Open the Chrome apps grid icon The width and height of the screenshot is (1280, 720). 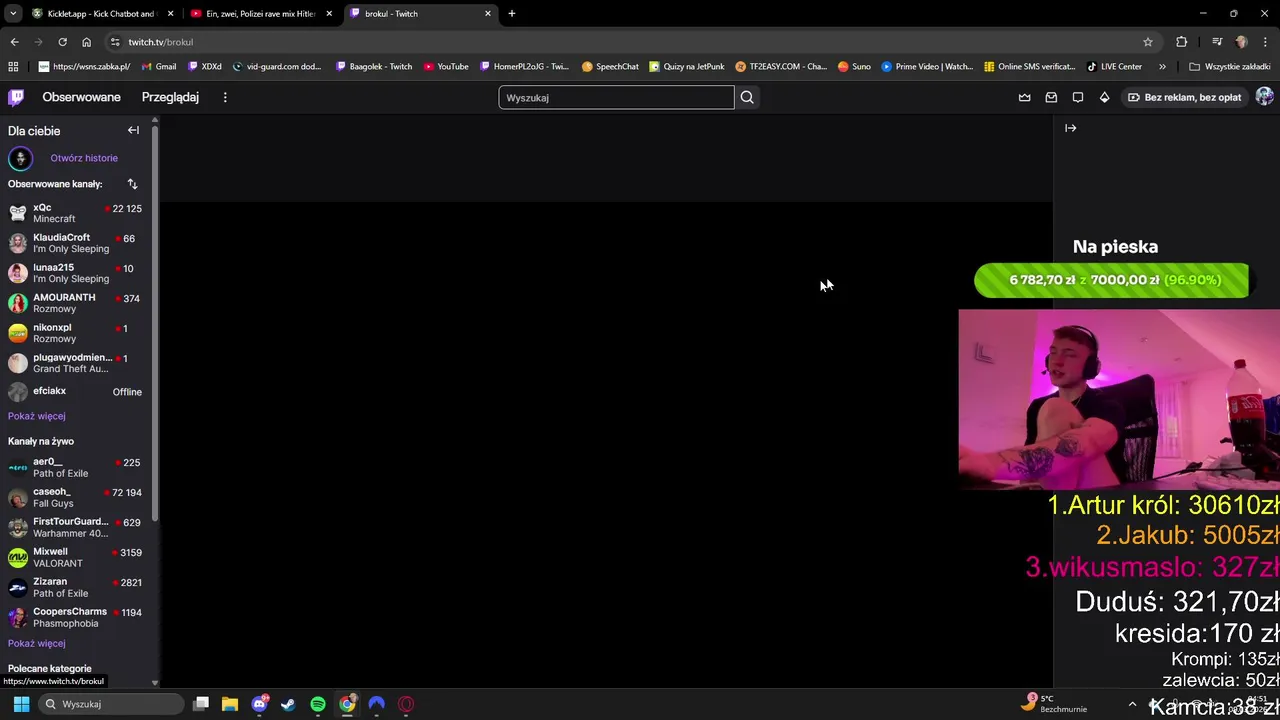(13, 67)
